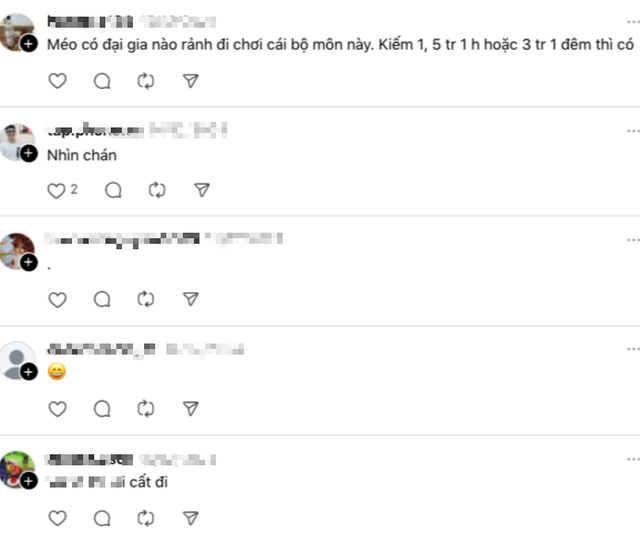Open more options for grinning emoji comment
This screenshot has height=542, width=640.
pos(633,349)
